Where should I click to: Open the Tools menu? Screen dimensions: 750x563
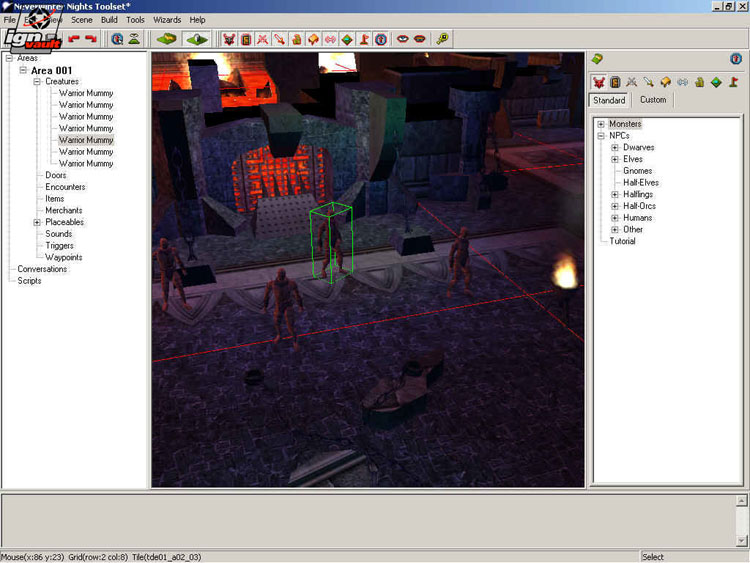click(x=135, y=20)
